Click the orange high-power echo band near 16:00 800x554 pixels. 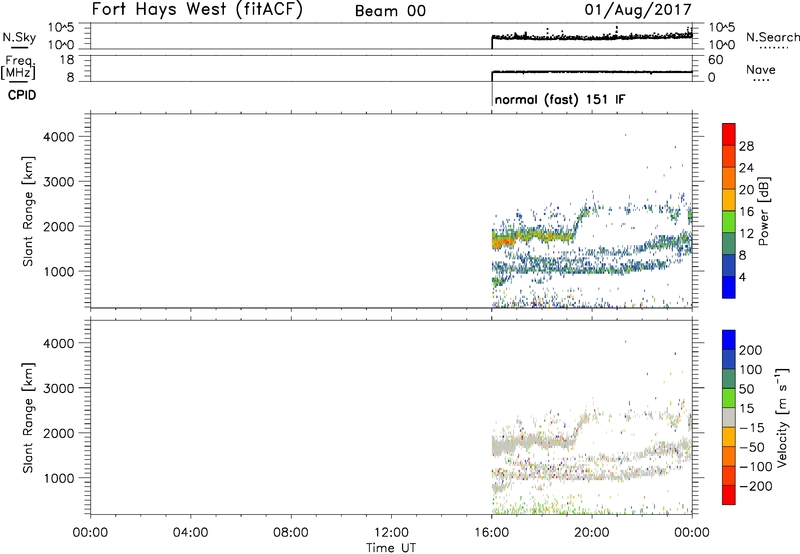[x=503, y=241]
